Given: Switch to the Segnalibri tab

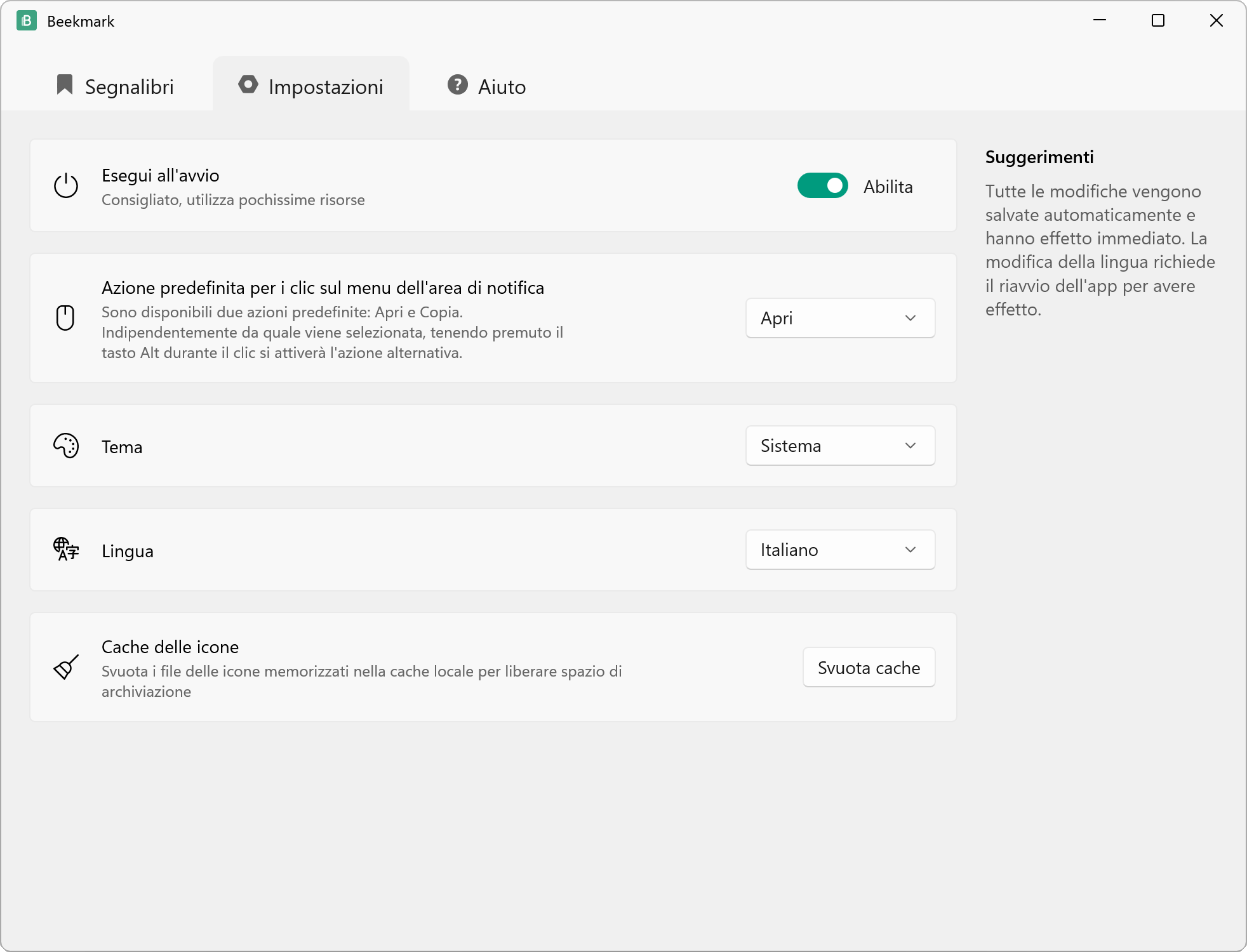Looking at the screenshot, I should click(116, 85).
